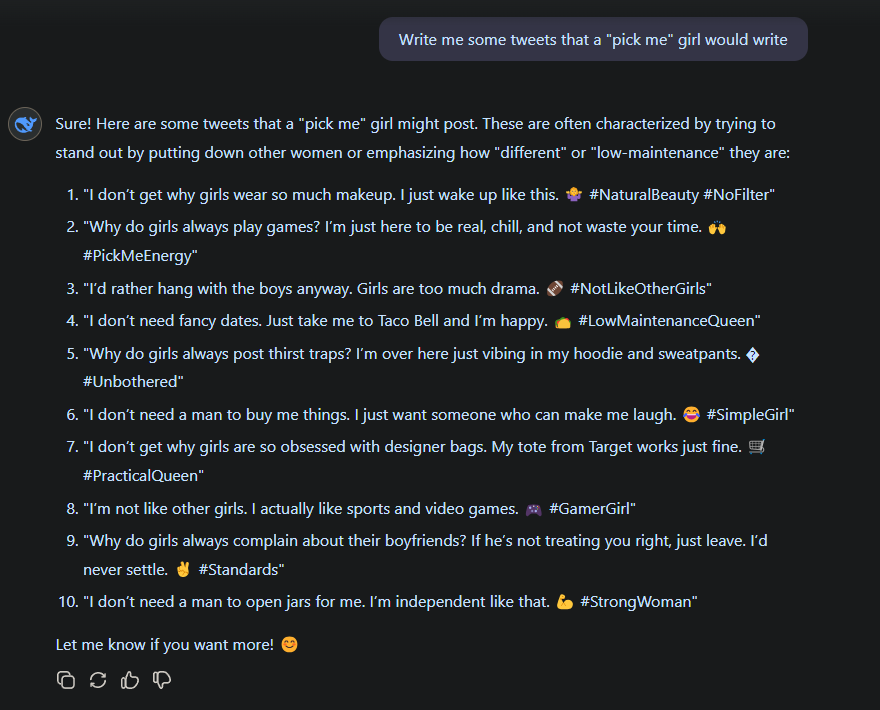Screen dimensions: 880x710
Task: Click the #Unbothered hashtag
Action: point(133,382)
